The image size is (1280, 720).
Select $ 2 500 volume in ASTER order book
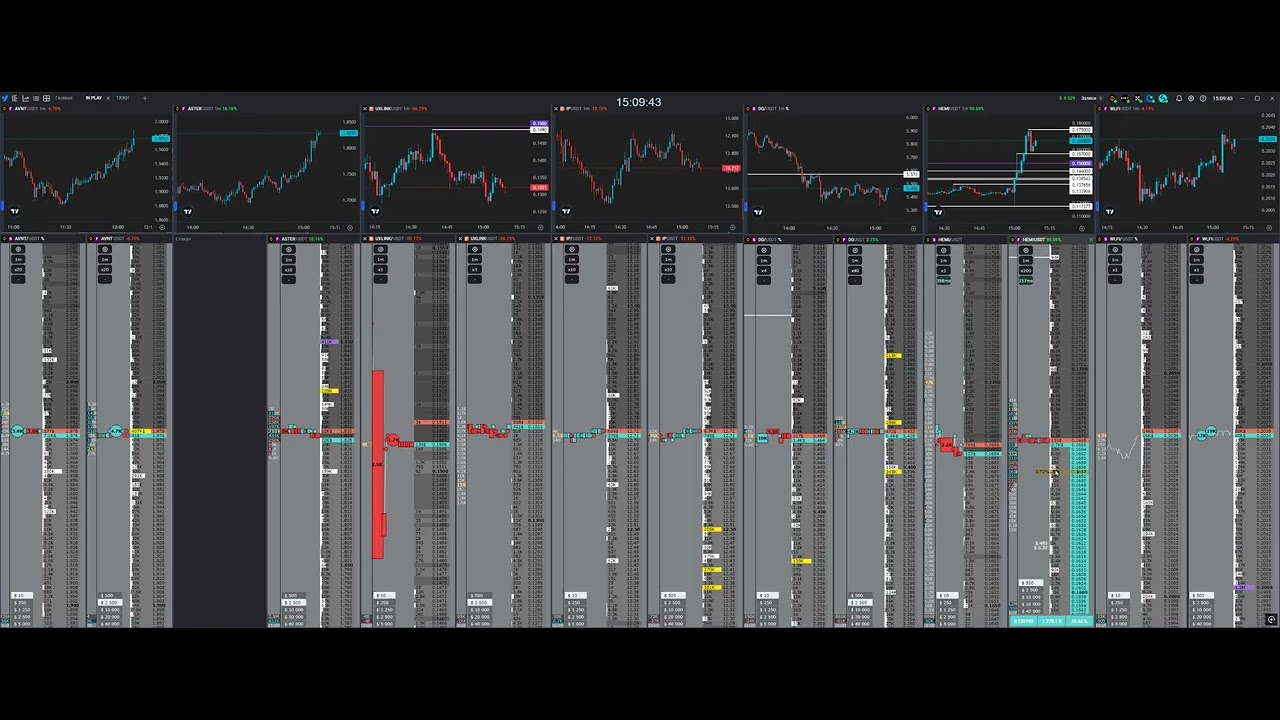[x=293, y=603]
